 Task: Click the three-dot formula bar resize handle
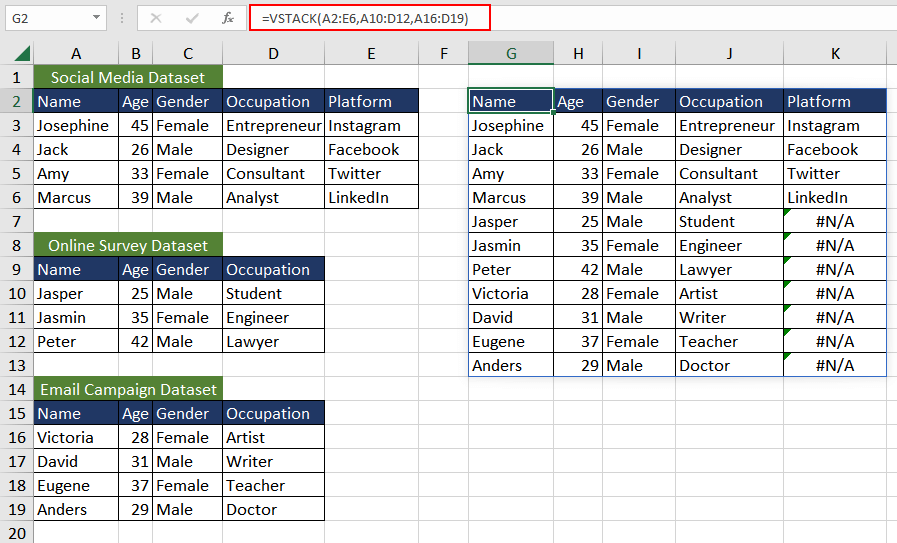click(121, 18)
